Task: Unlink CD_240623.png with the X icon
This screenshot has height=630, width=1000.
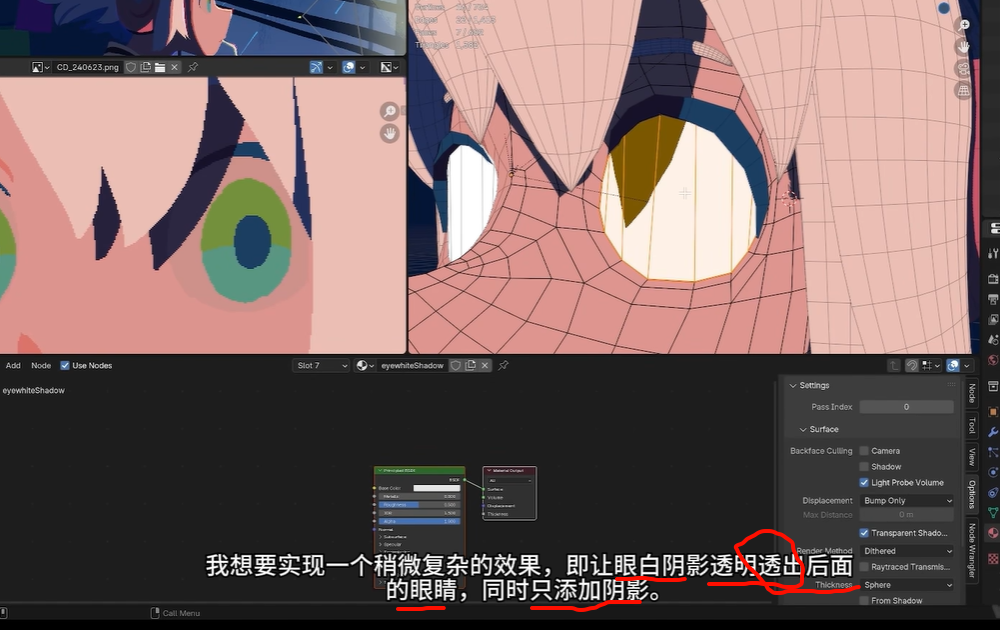Action: click(174, 67)
